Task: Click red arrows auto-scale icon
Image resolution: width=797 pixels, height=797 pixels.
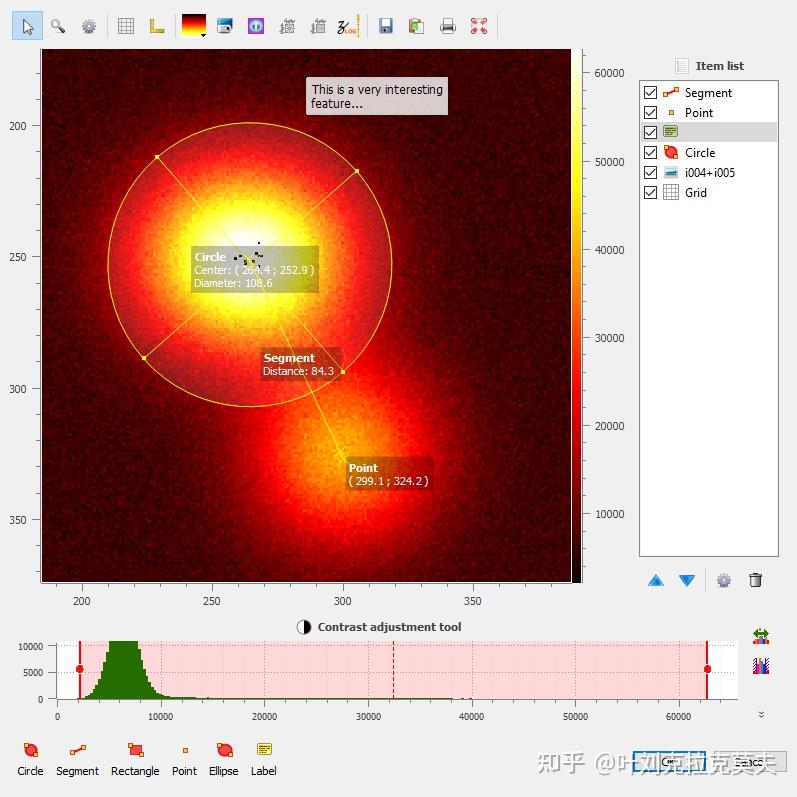Action: click(x=479, y=26)
